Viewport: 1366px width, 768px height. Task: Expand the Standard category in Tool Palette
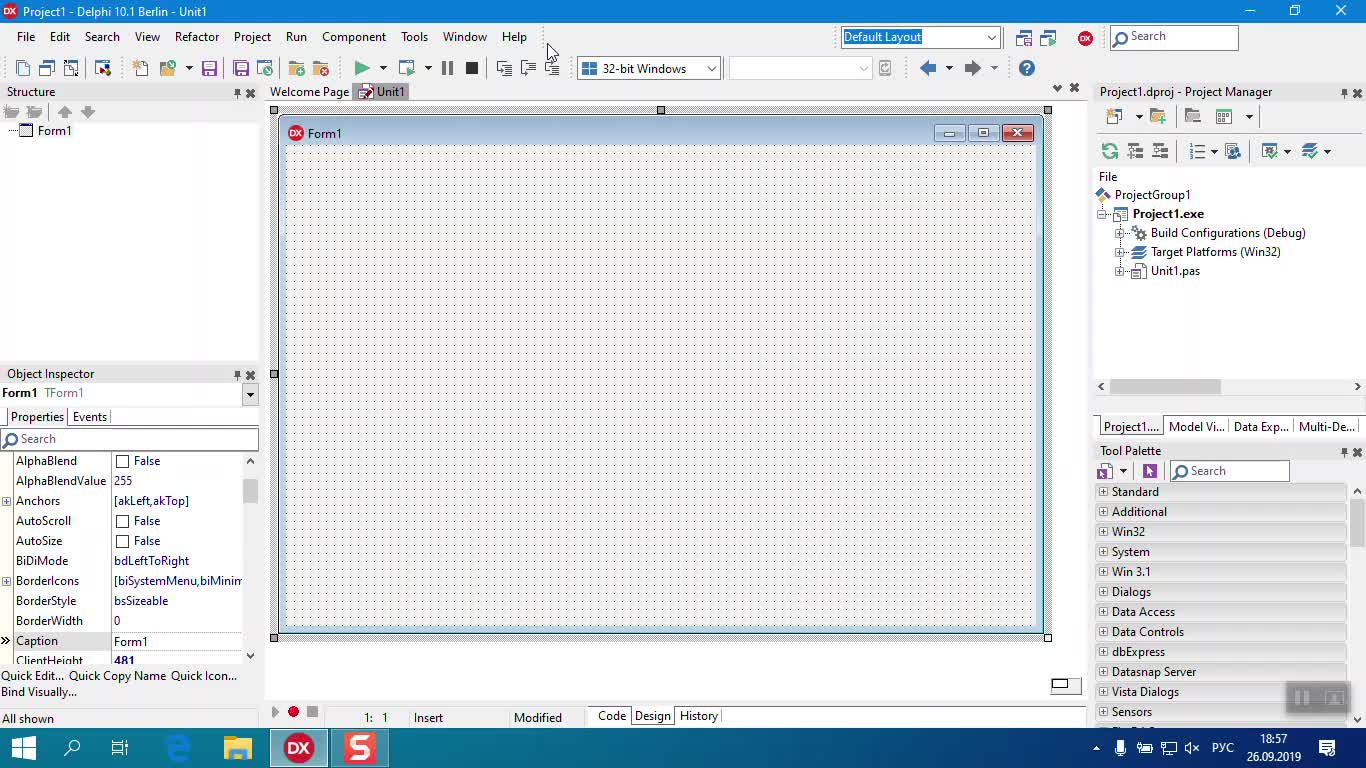coord(1104,492)
